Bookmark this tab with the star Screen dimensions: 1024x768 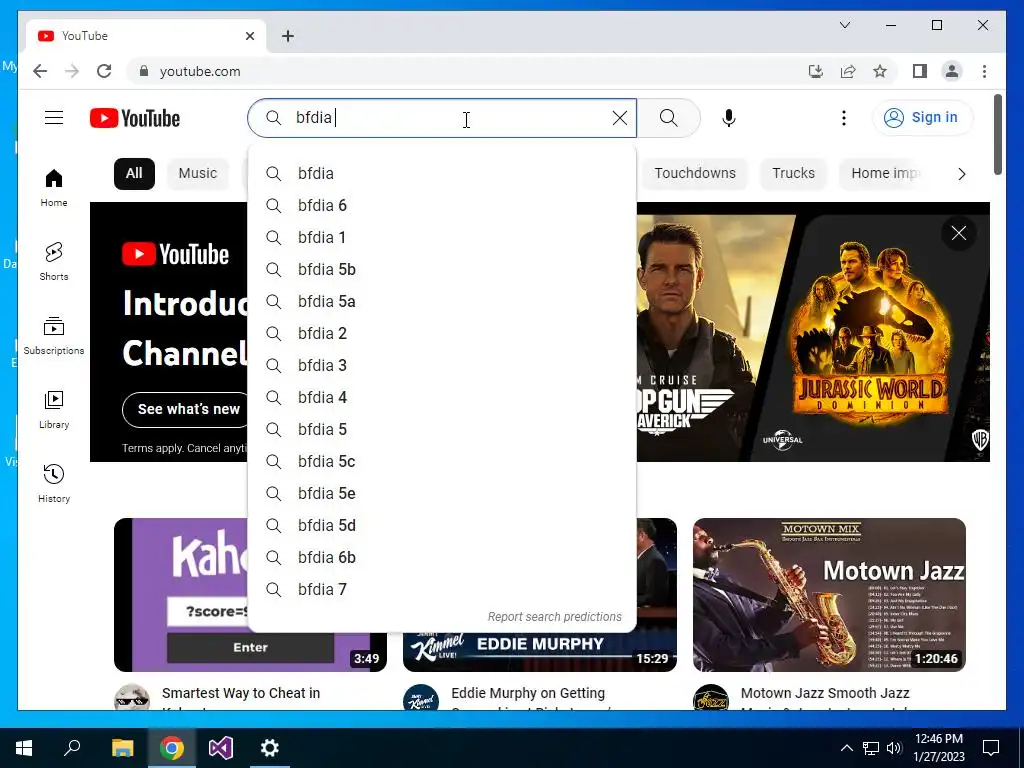(880, 71)
